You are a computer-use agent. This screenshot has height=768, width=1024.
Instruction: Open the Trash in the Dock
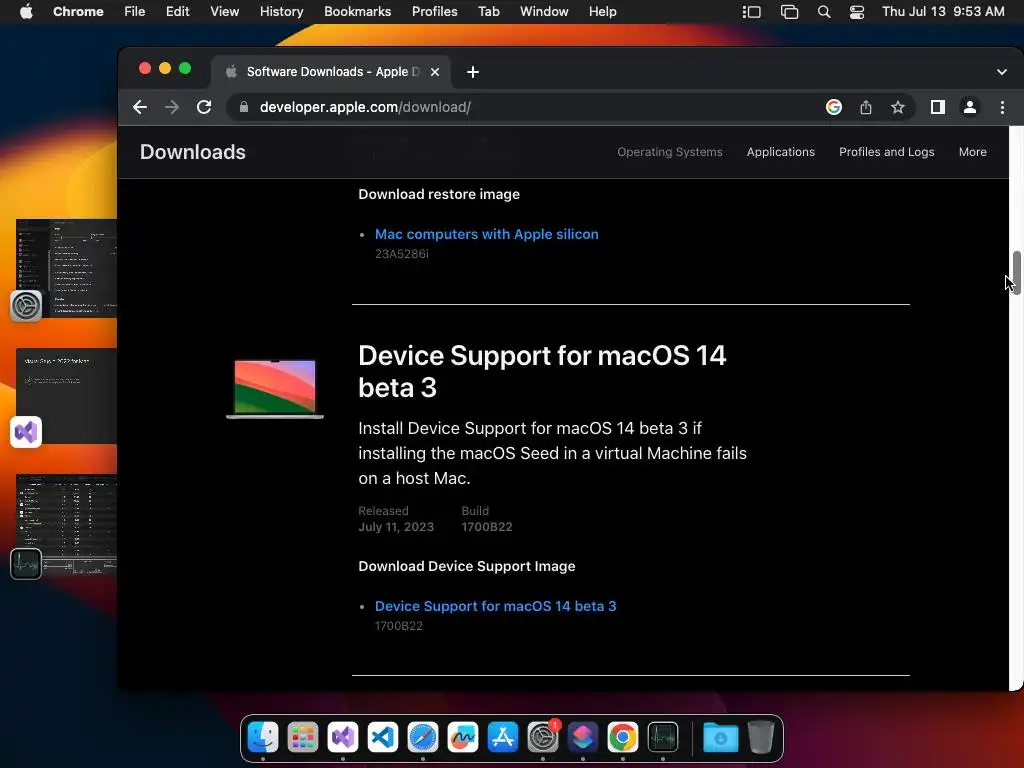[761, 737]
